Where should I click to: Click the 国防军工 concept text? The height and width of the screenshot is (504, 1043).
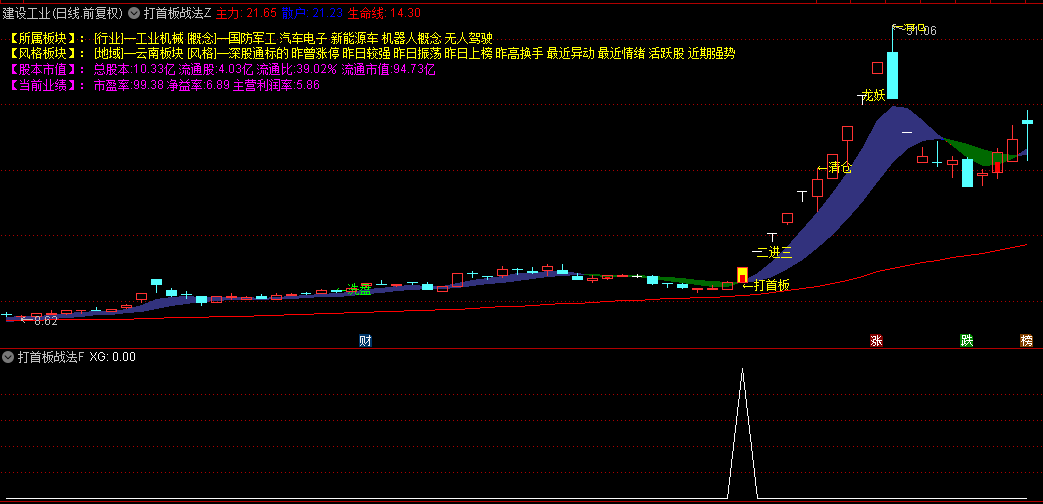click(251, 38)
